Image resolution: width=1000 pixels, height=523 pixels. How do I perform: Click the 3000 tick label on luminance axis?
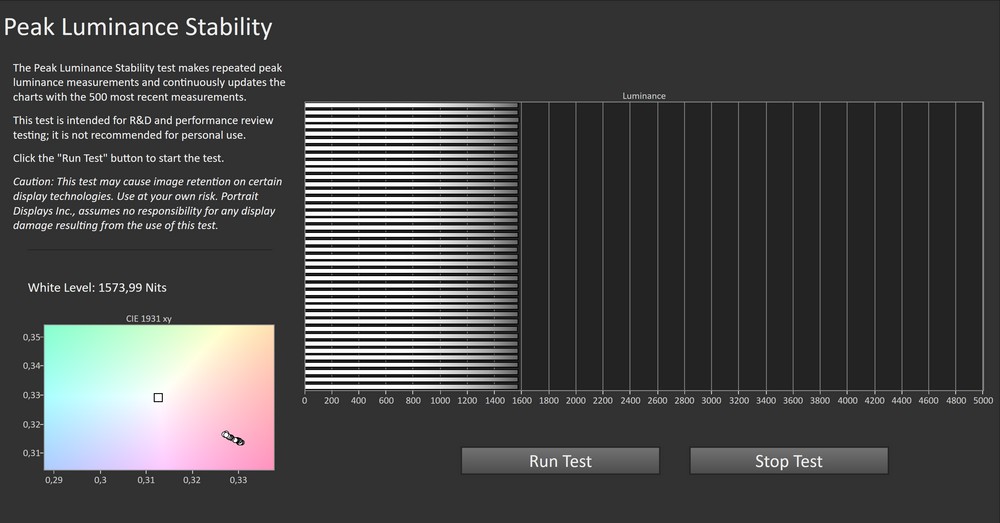tap(711, 400)
